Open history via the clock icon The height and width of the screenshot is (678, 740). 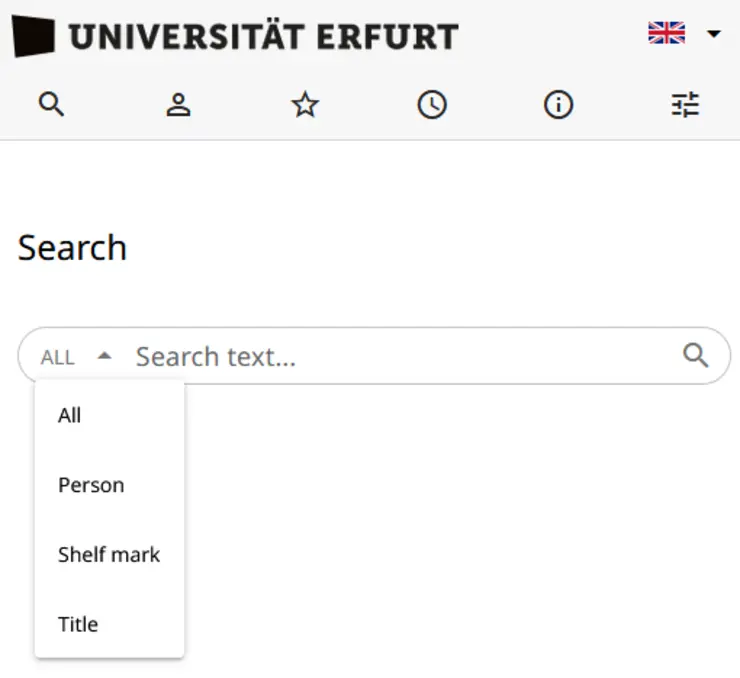click(432, 105)
